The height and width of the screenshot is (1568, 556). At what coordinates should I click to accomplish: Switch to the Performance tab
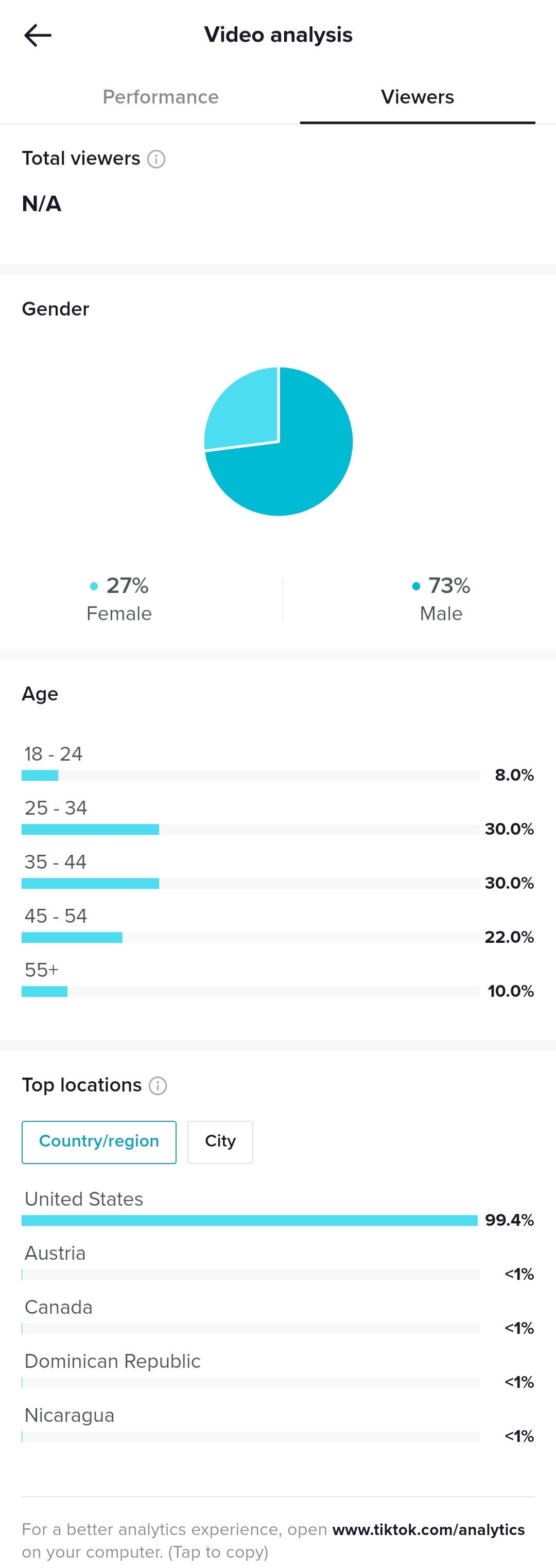[x=161, y=97]
